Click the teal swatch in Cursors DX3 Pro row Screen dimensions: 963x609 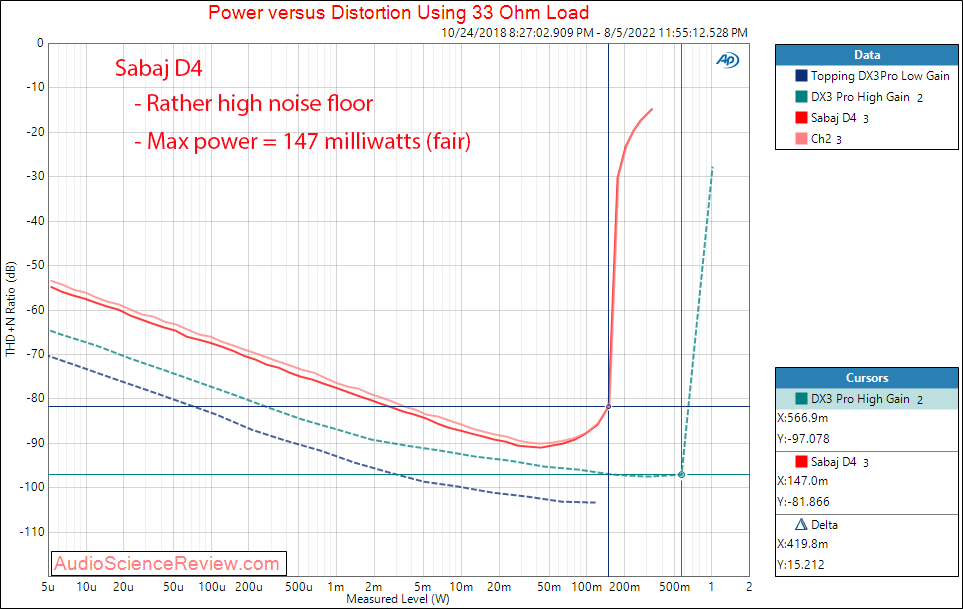801,398
